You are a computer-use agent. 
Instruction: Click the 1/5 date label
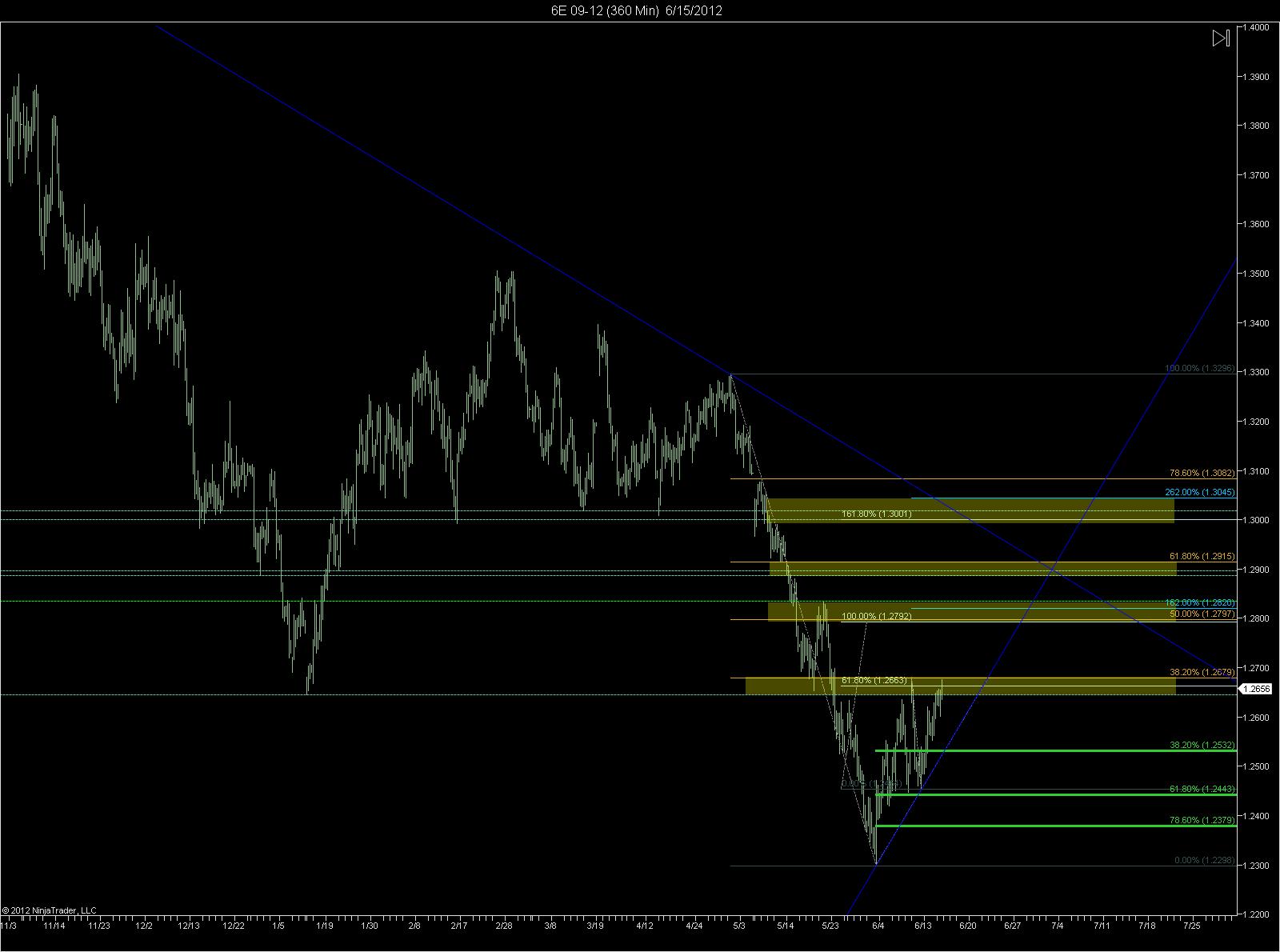[x=278, y=926]
